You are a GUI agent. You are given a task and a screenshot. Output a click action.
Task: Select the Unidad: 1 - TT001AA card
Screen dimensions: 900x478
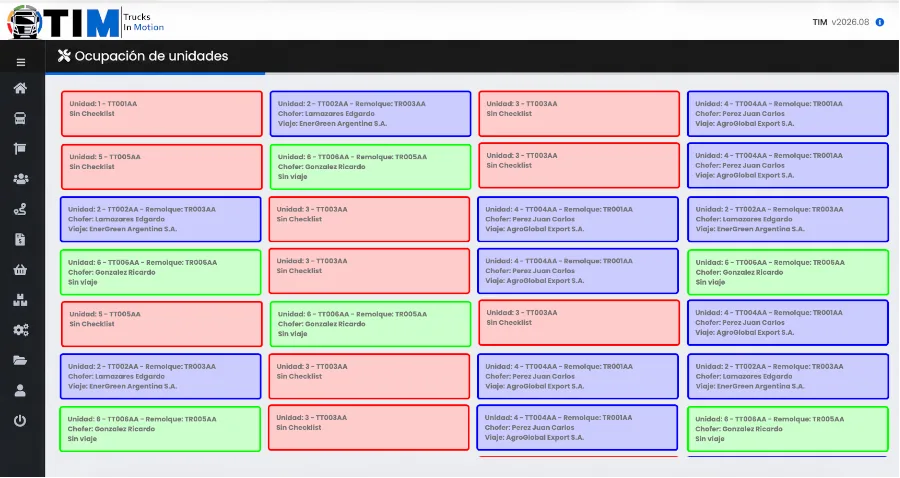pos(162,114)
